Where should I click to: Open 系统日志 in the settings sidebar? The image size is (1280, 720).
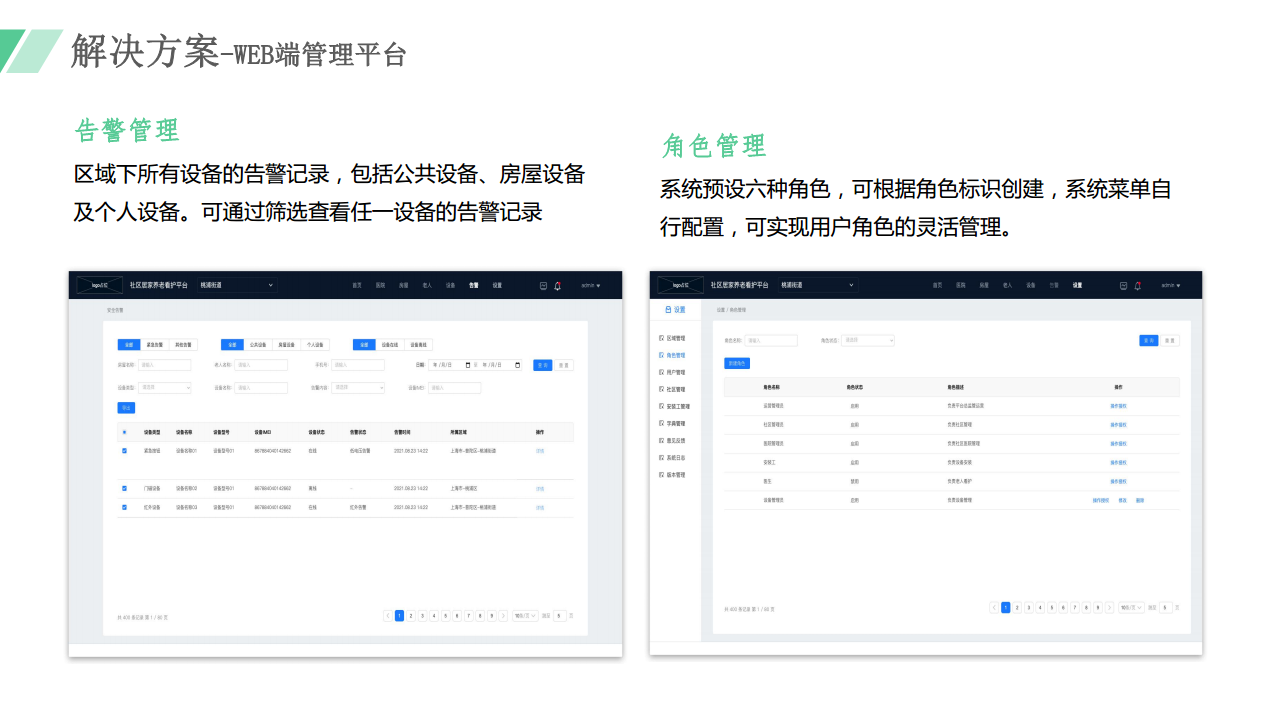point(672,457)
